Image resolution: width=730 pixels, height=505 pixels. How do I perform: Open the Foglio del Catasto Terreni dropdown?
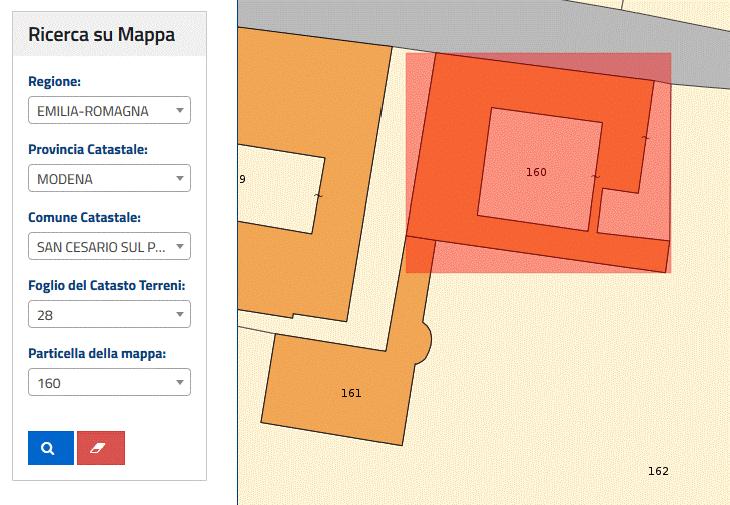tap(109, 314)
